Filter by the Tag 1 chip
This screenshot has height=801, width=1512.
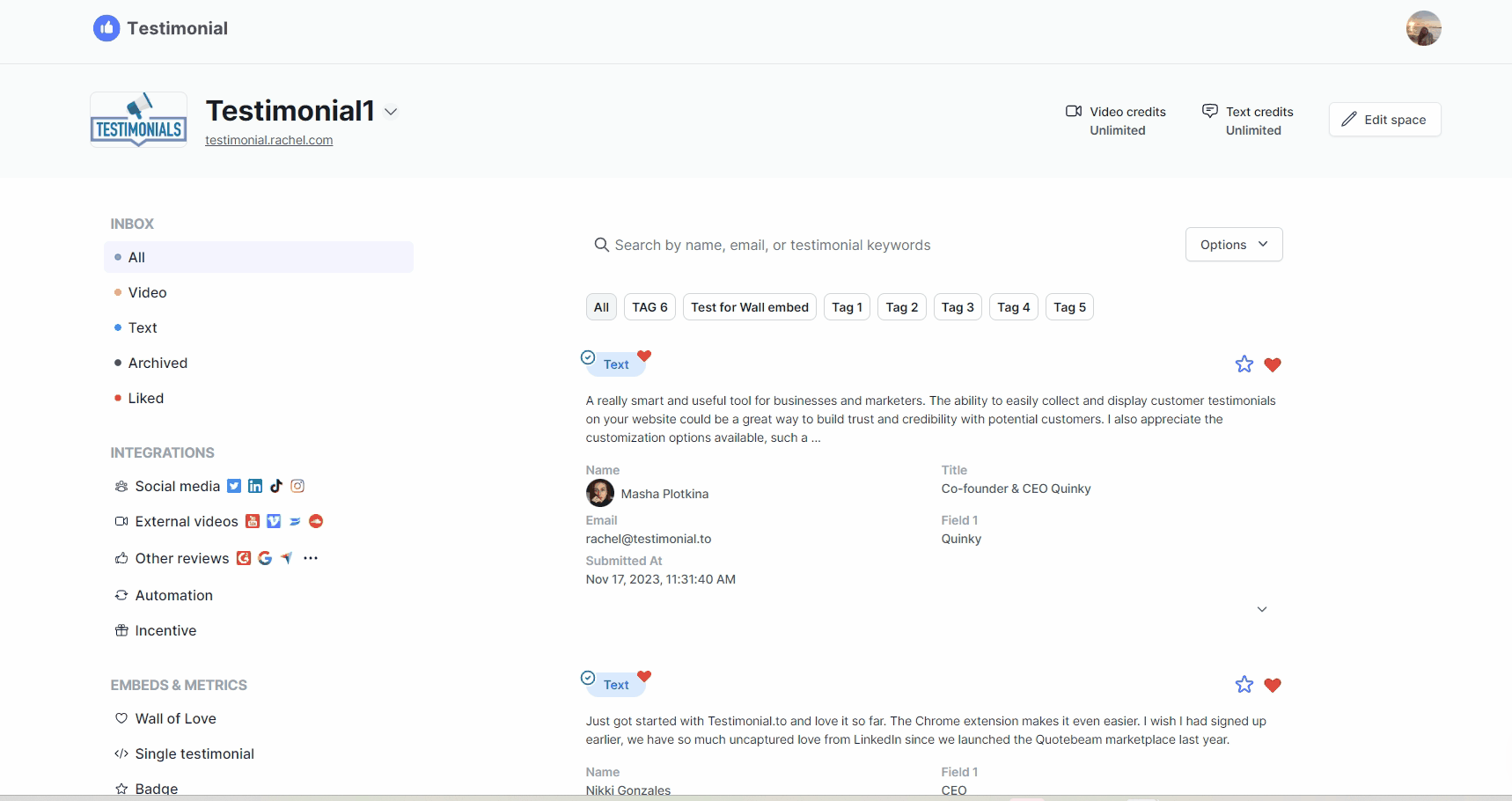pyautogui.click(x=847, y=307)
